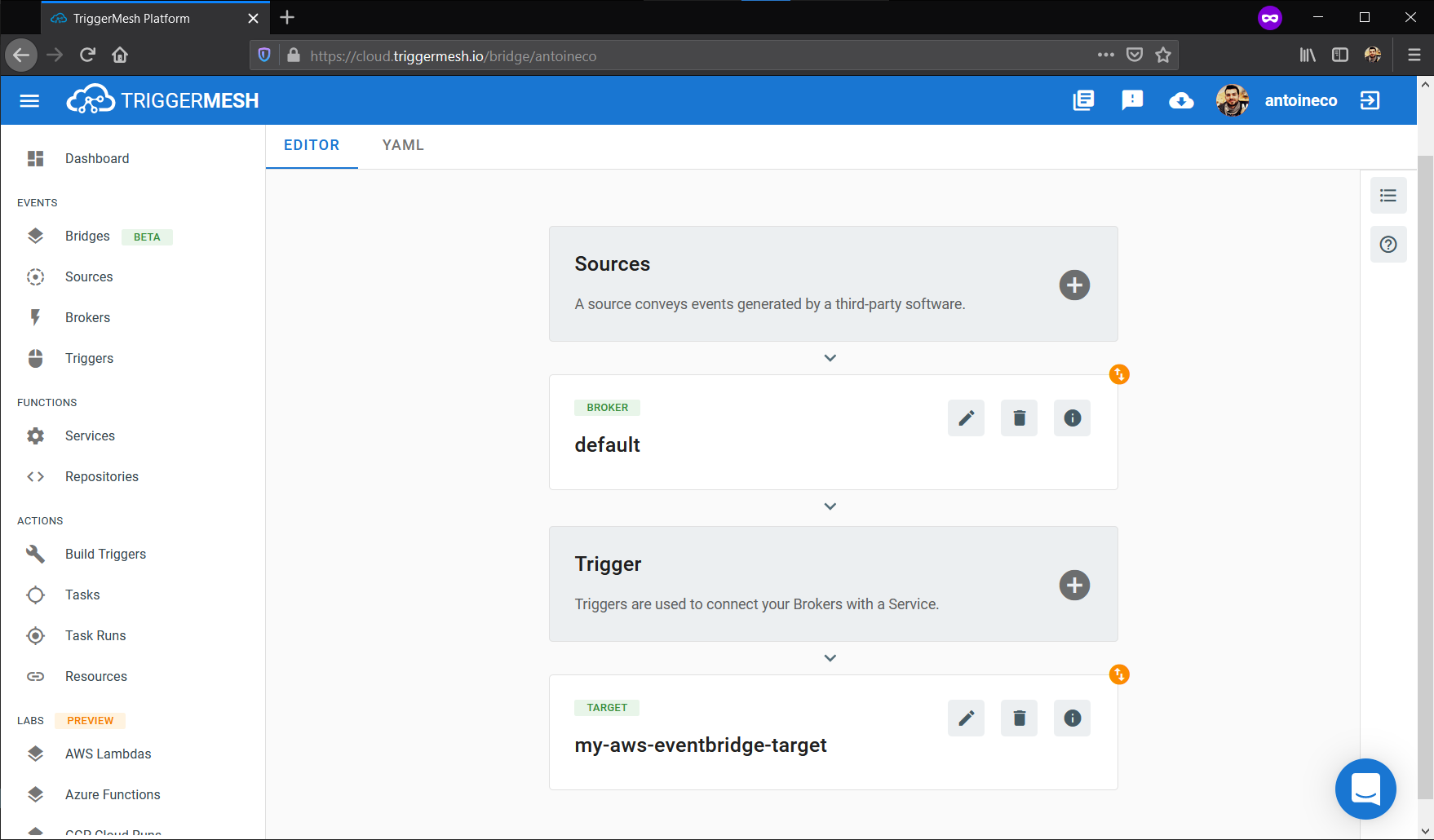Show info for my-aws-eventbridge-target

pyautogui.click(x=1072, y=718)
